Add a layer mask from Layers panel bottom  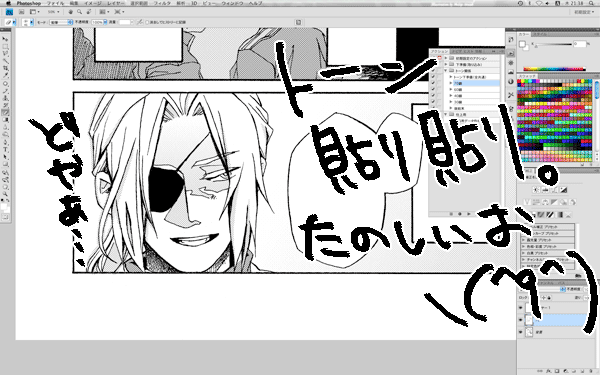(x=557, y=371)
